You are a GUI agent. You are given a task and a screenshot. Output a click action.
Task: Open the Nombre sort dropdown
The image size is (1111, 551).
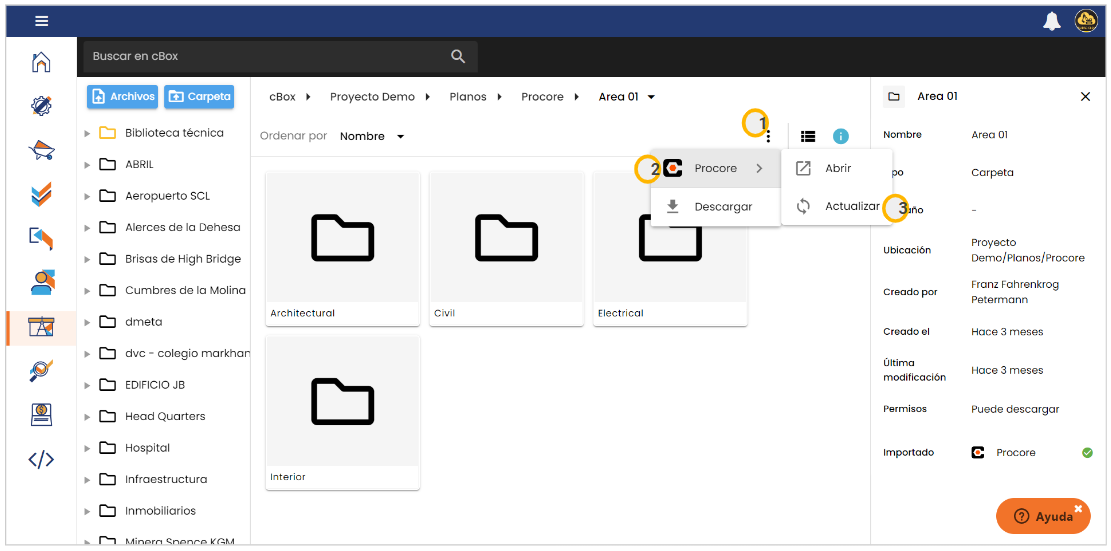pos(372,136)
